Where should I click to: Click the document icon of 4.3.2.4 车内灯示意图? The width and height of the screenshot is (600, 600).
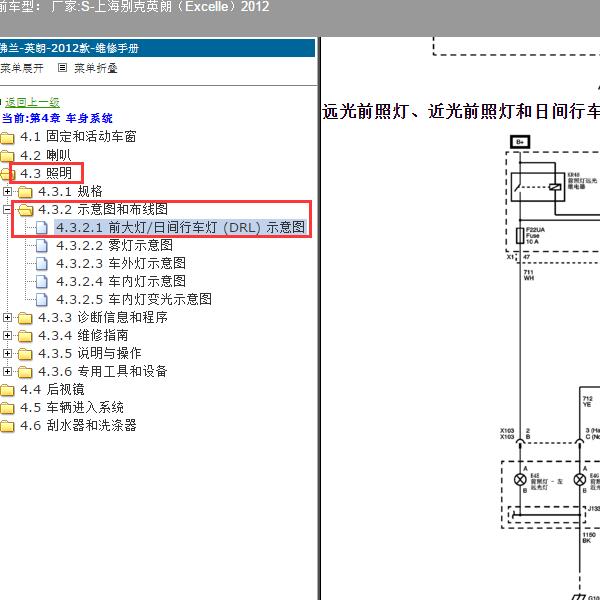(x=41, y=281)
